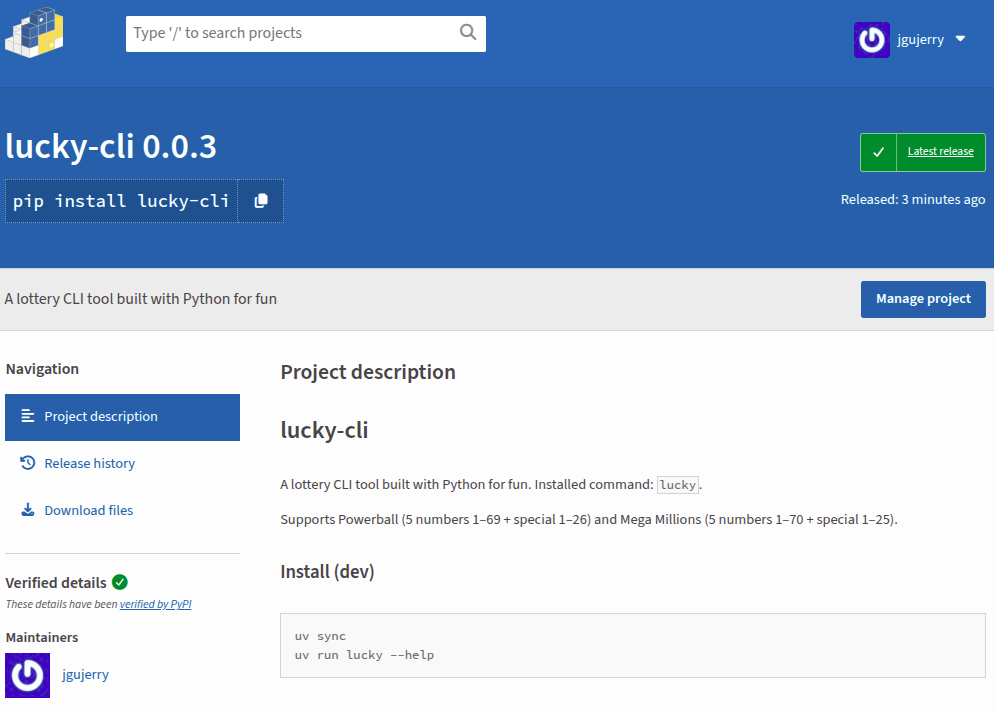Viewport: 994px width, 712px height.
Task: Open Manage project
Action: pyautogui.click(x=923, y=299)
